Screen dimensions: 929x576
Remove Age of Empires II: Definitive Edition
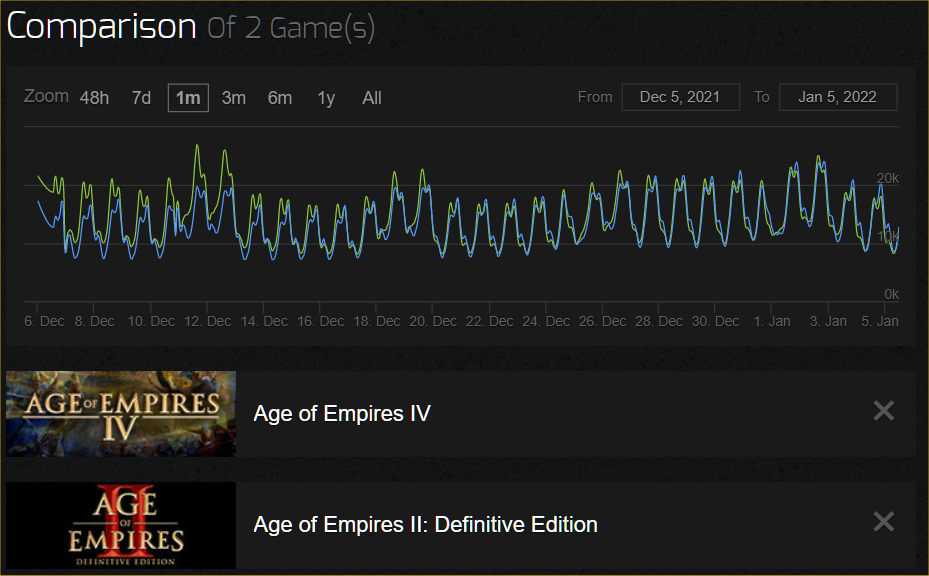click(x=883, y=522)
